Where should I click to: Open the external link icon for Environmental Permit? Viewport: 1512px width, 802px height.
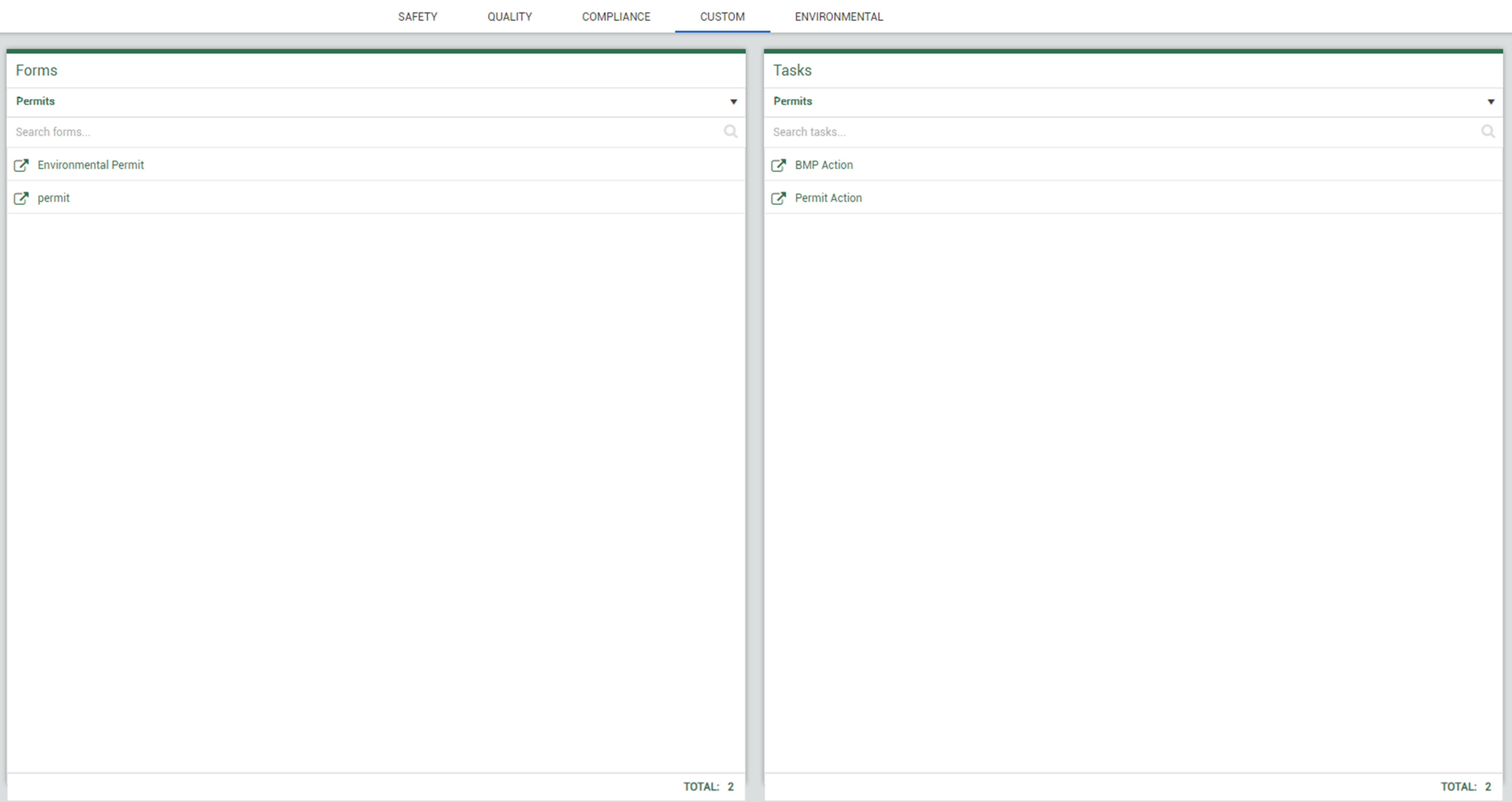[x=21, y=165]
